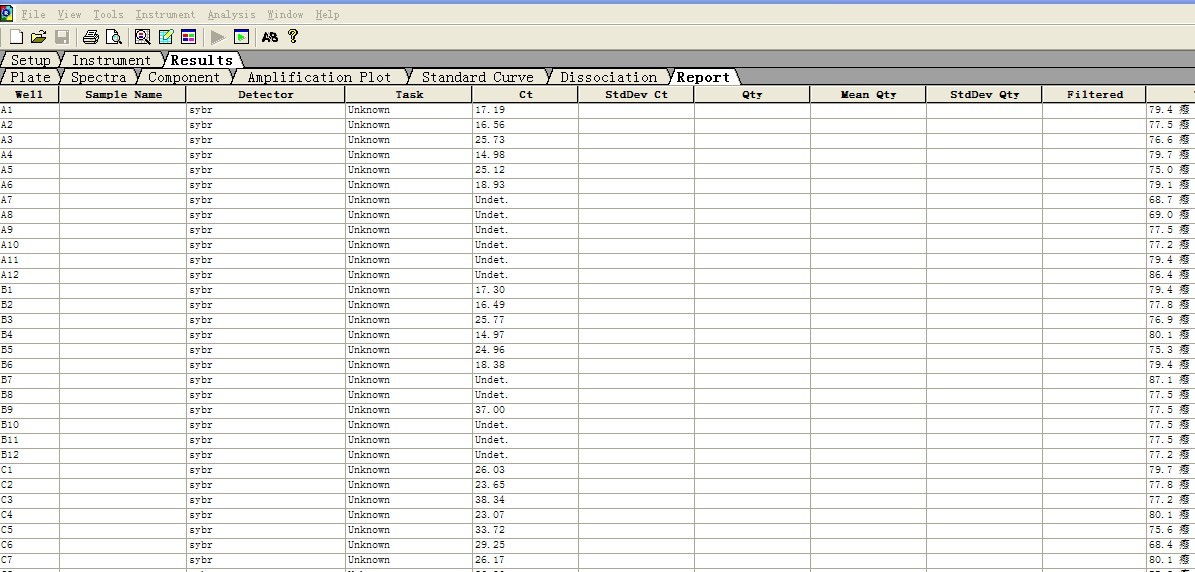The height and width of the screenshot is (572, 1195).
Task: Select well B9 in the Well column
Action: pos(29,410)
